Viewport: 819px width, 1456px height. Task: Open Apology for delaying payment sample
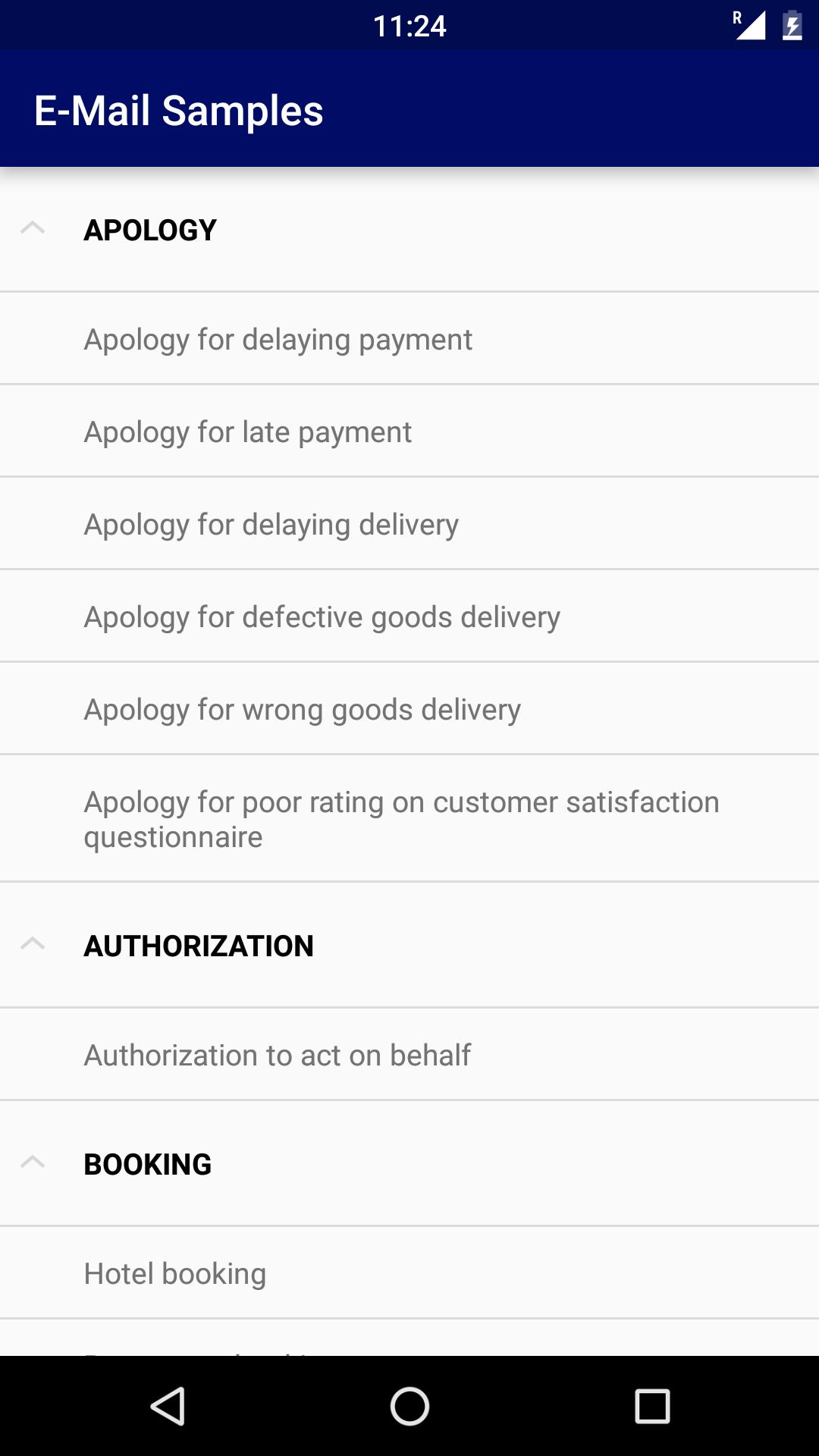coord(278,340)
